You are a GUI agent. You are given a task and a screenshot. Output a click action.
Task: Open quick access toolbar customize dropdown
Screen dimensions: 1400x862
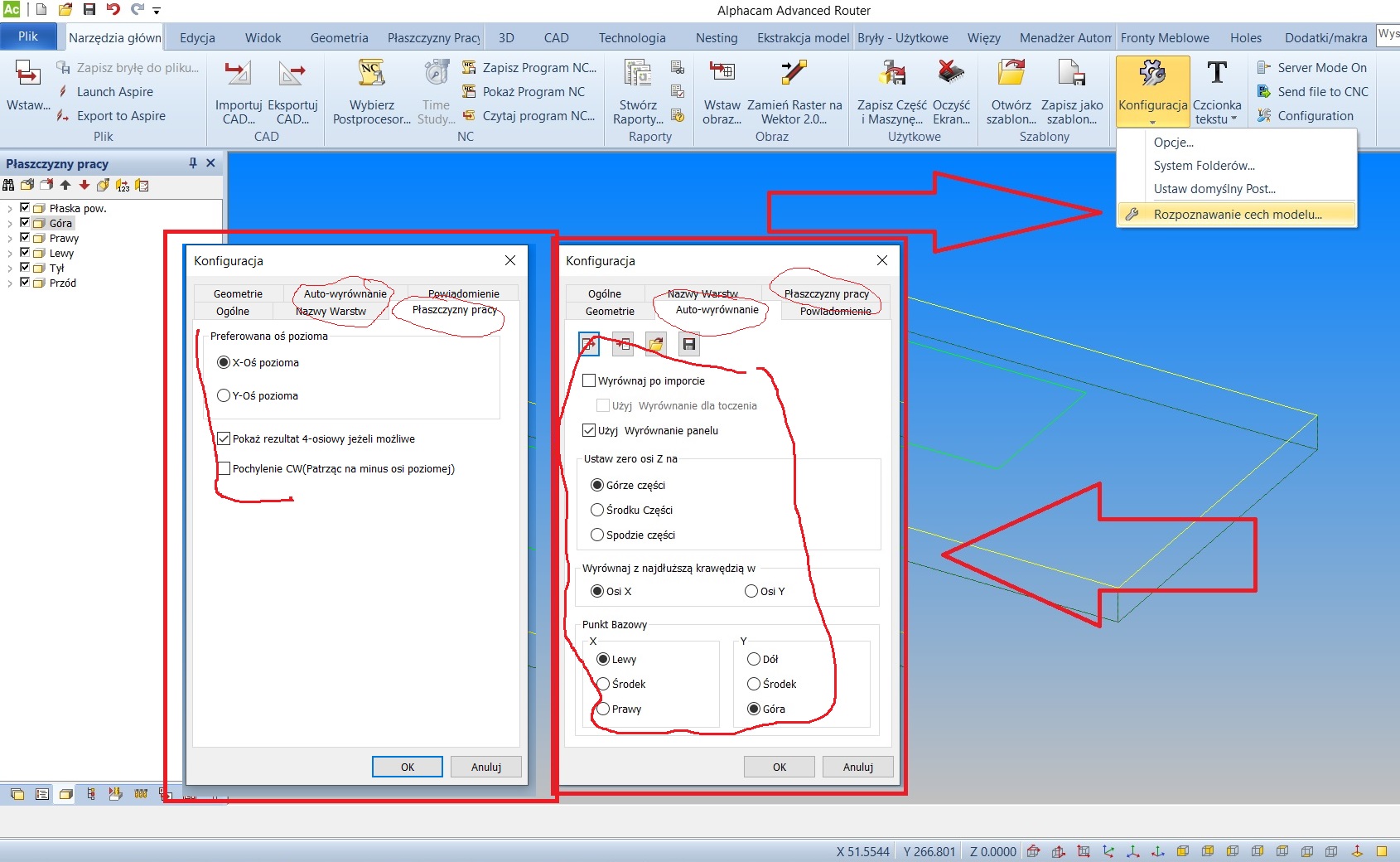(x=157, y=11)
